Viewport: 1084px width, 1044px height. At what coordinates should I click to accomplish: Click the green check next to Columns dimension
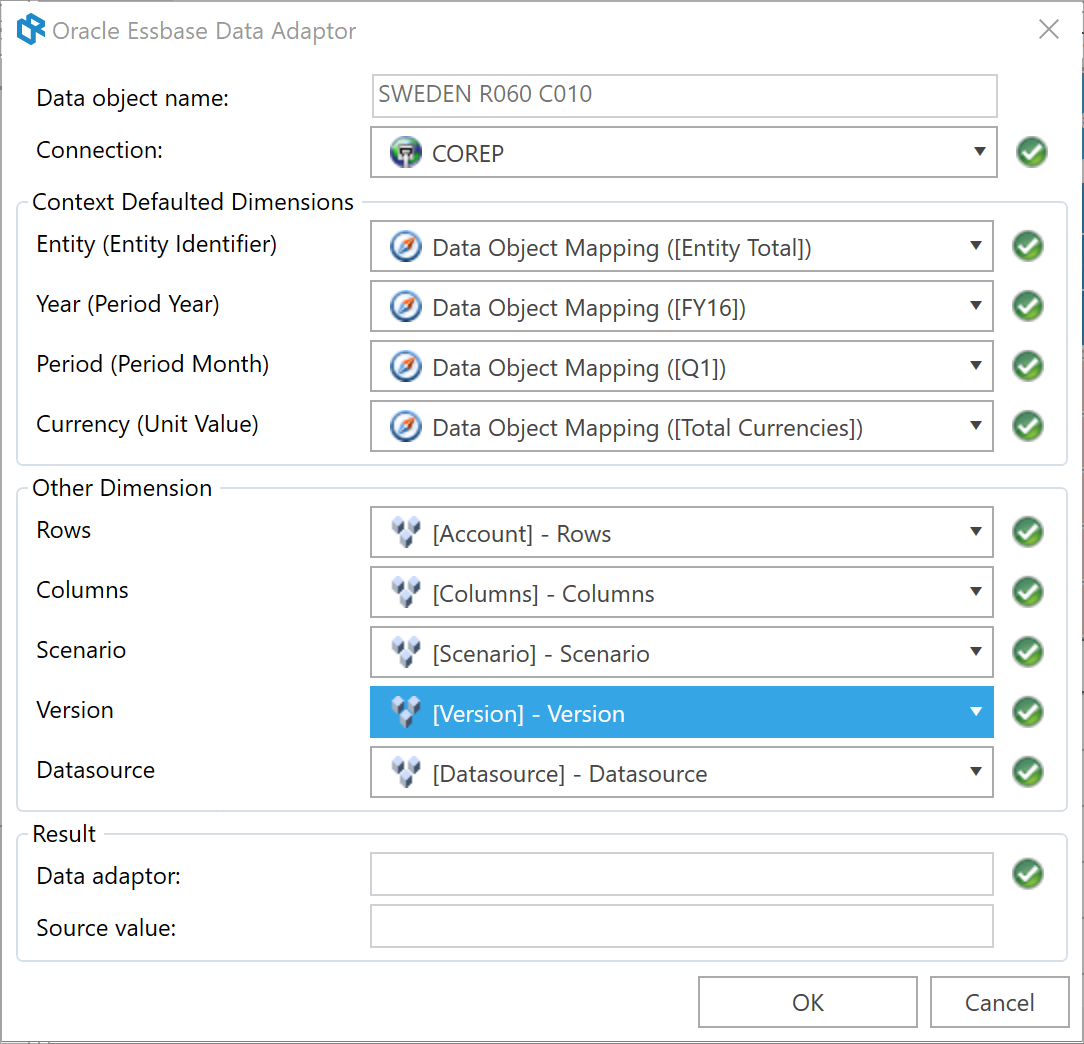coord(1028,592)
